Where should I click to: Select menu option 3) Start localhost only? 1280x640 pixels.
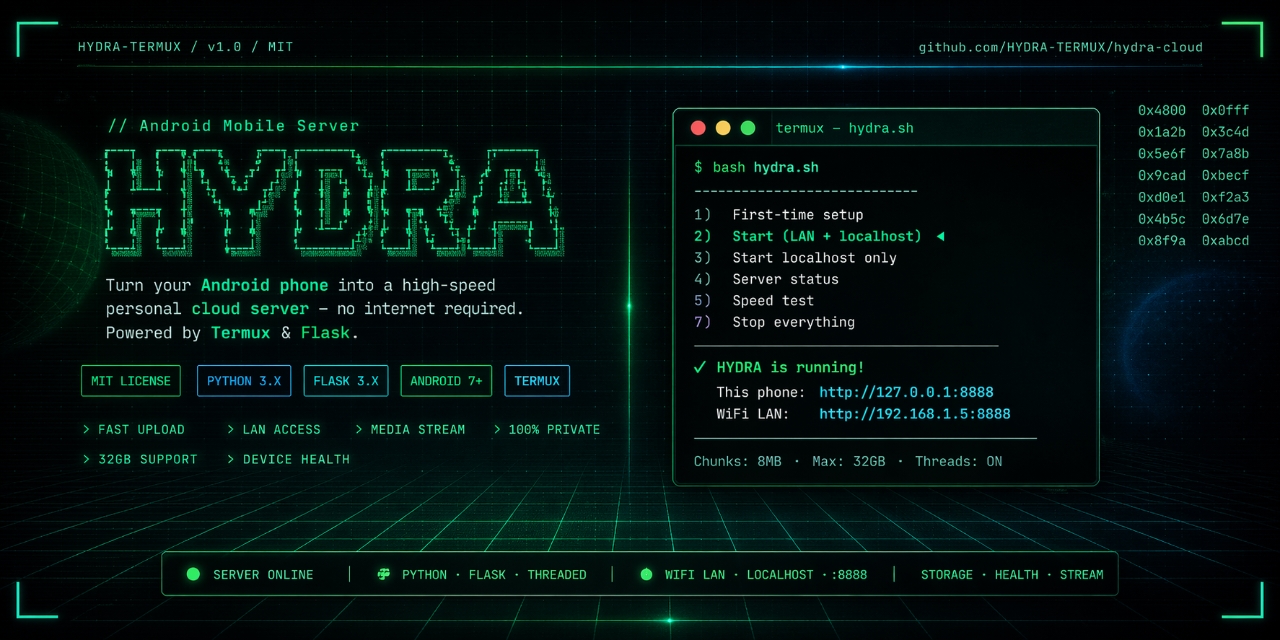[x=795, y=258]
